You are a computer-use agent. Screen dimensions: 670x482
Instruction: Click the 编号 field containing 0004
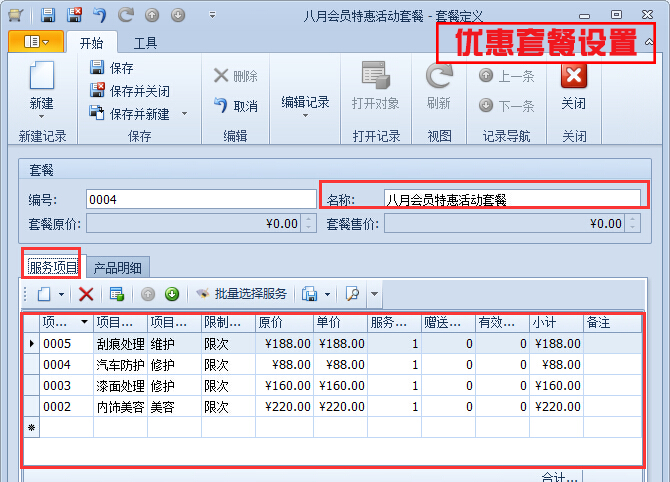(200, 199)
